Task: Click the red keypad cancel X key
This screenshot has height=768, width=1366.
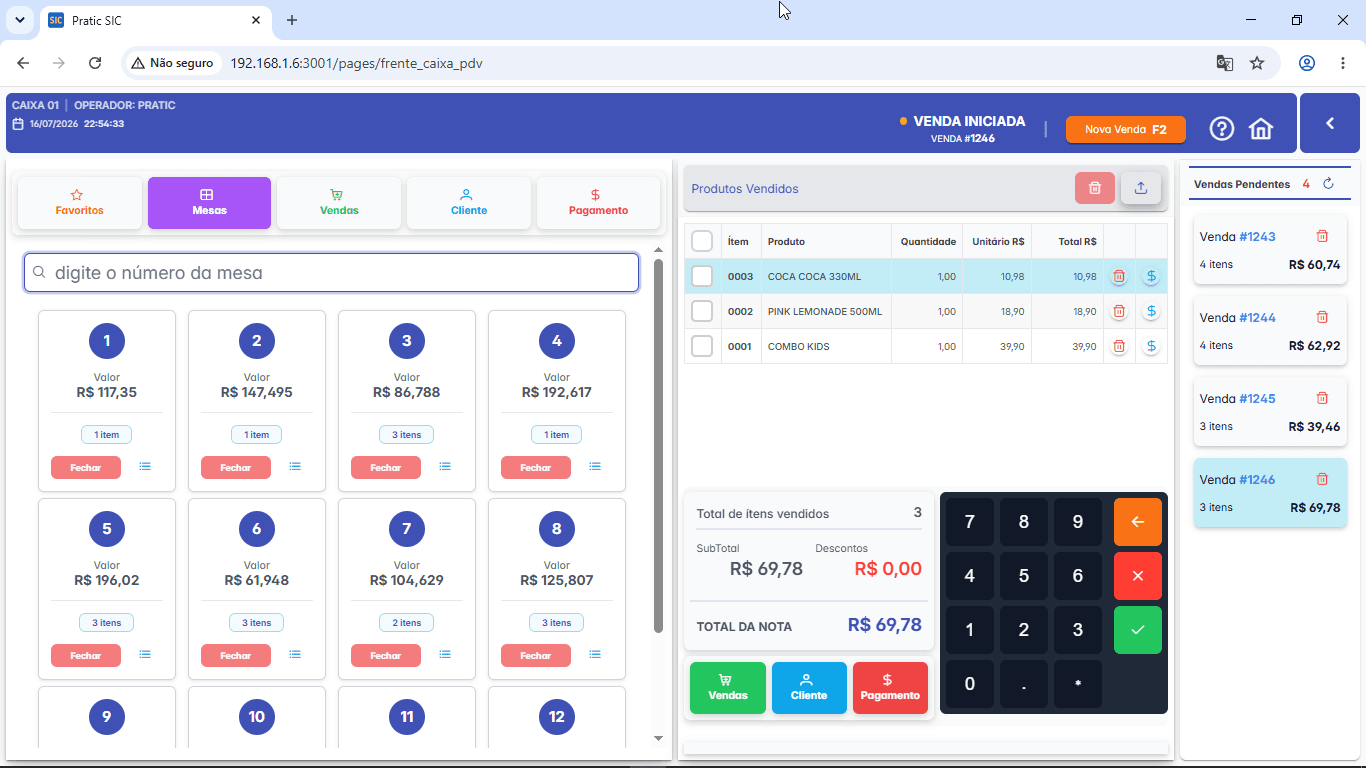Action: 1138,576
